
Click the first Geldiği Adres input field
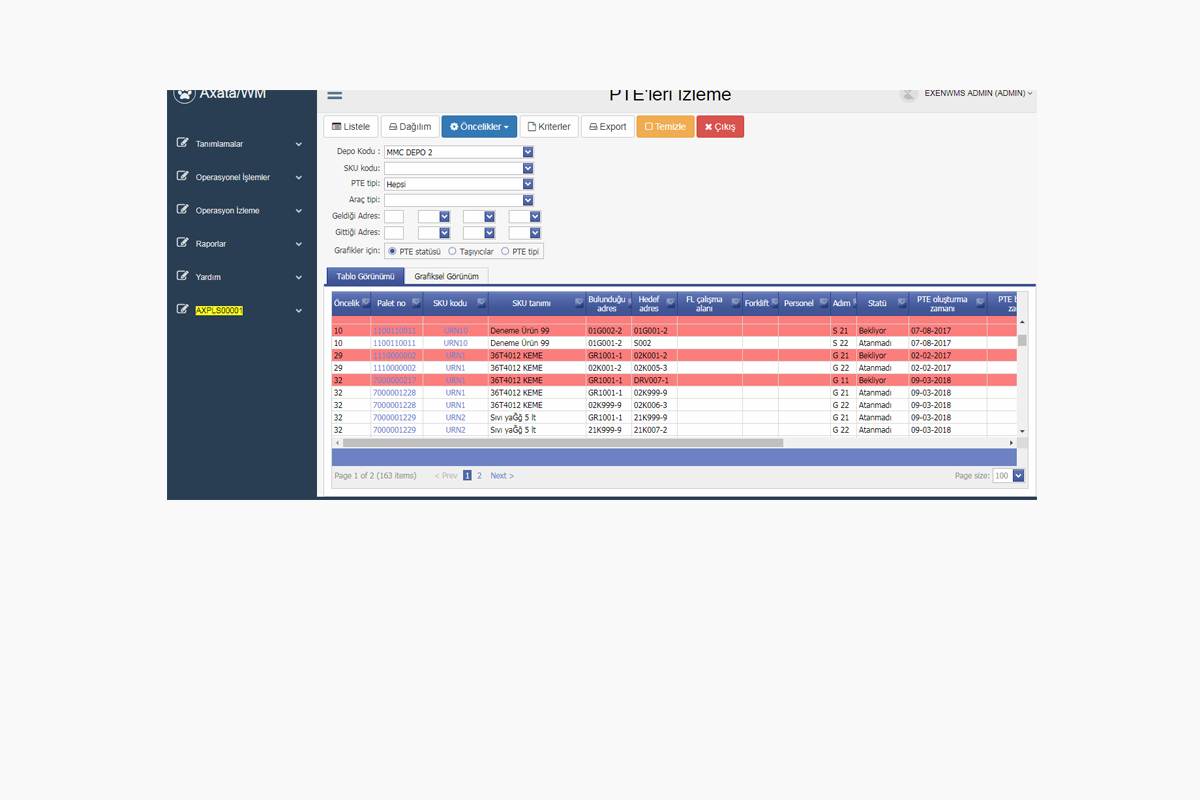pos(394,216)
